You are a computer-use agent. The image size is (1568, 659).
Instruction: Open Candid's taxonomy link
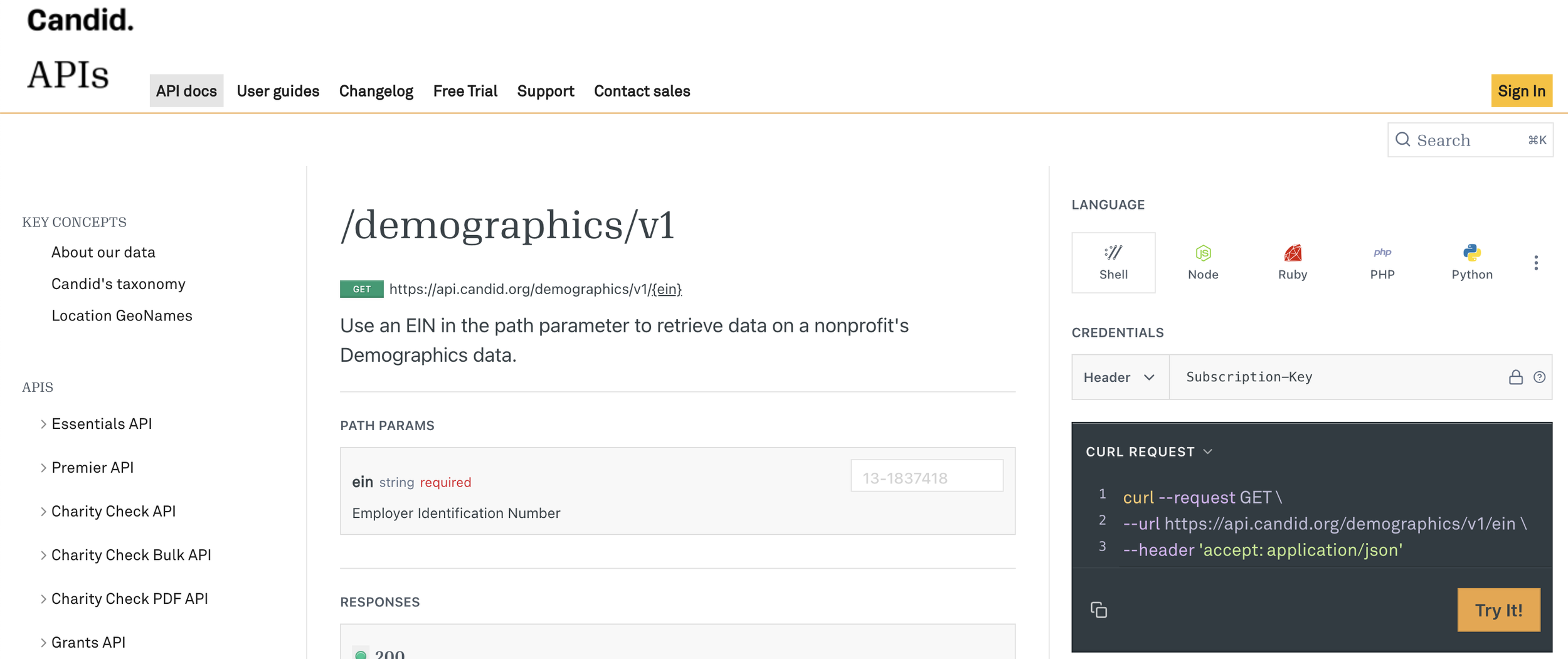119,284
